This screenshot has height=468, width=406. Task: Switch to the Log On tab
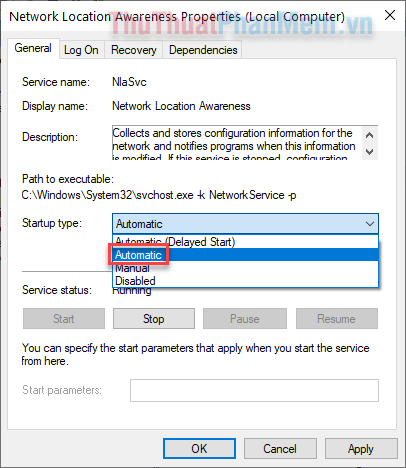(x=81, y=50)
